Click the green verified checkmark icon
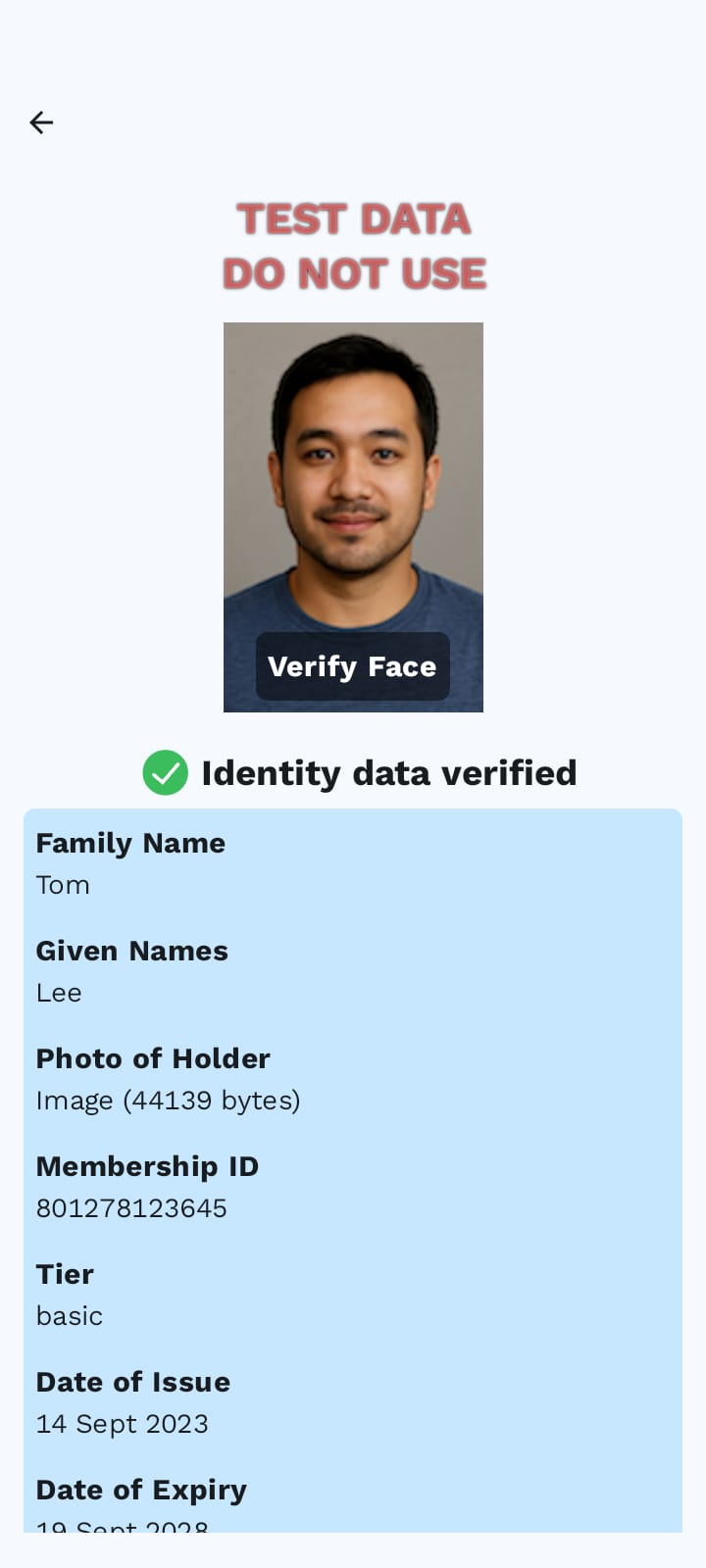The image size is (706, 1568). point(166,772)
